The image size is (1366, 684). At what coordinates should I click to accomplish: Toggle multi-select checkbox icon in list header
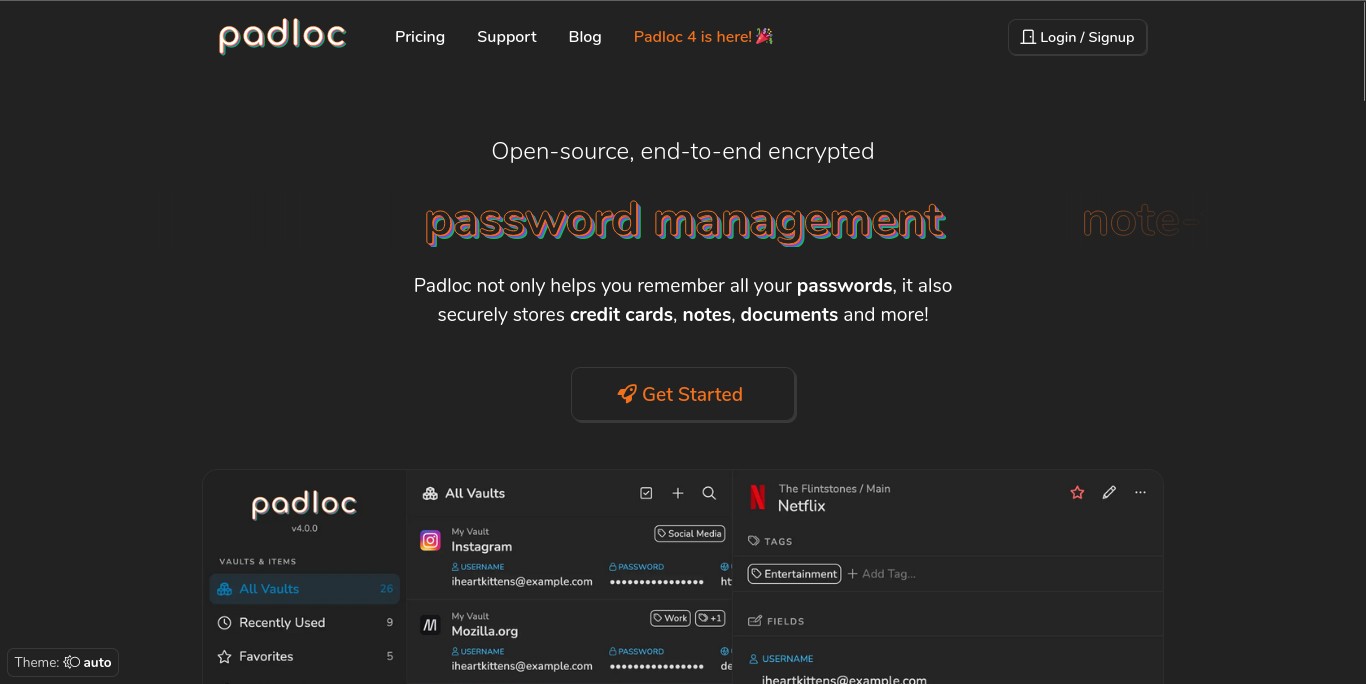click(646, 493)
